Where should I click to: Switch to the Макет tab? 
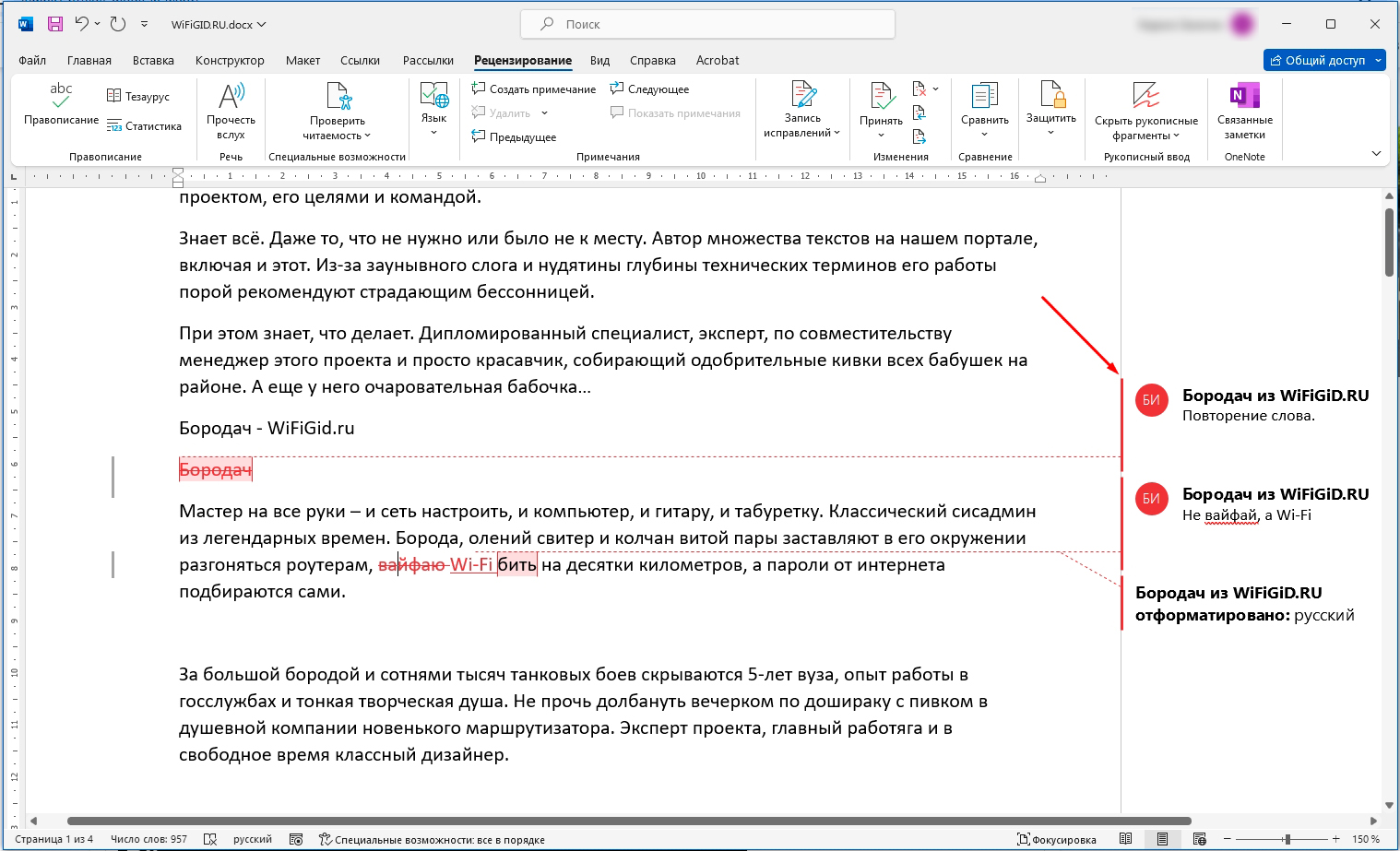(303, 60)
